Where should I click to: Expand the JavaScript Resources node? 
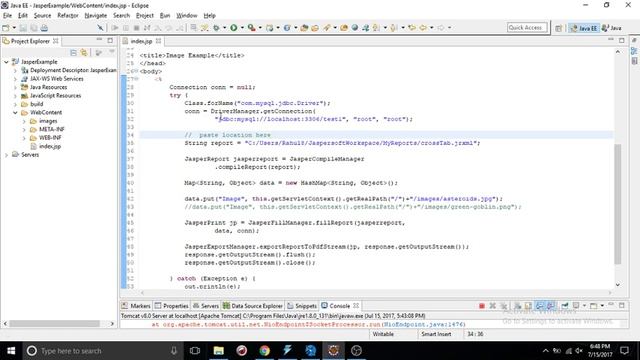point(15,96)
